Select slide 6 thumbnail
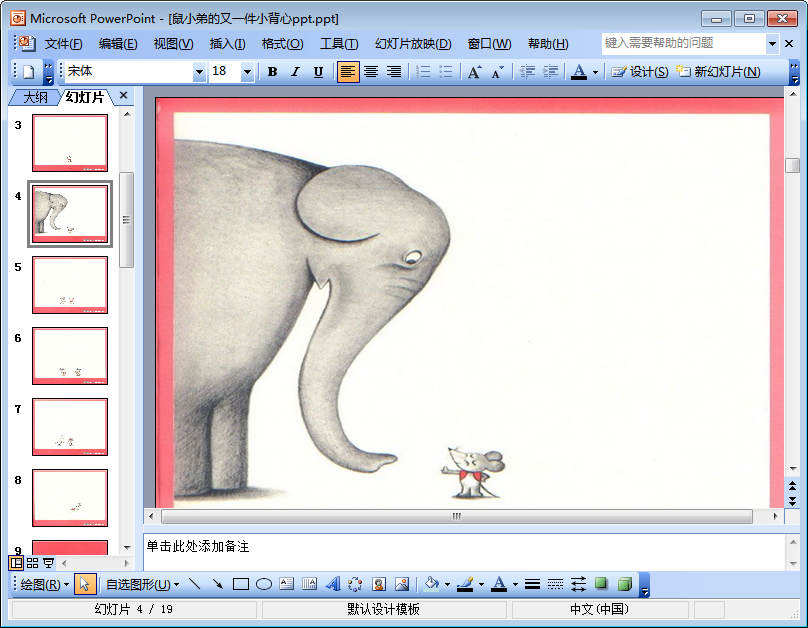Image resolution: width=808 pixels, height=628 pixels. 70,356
